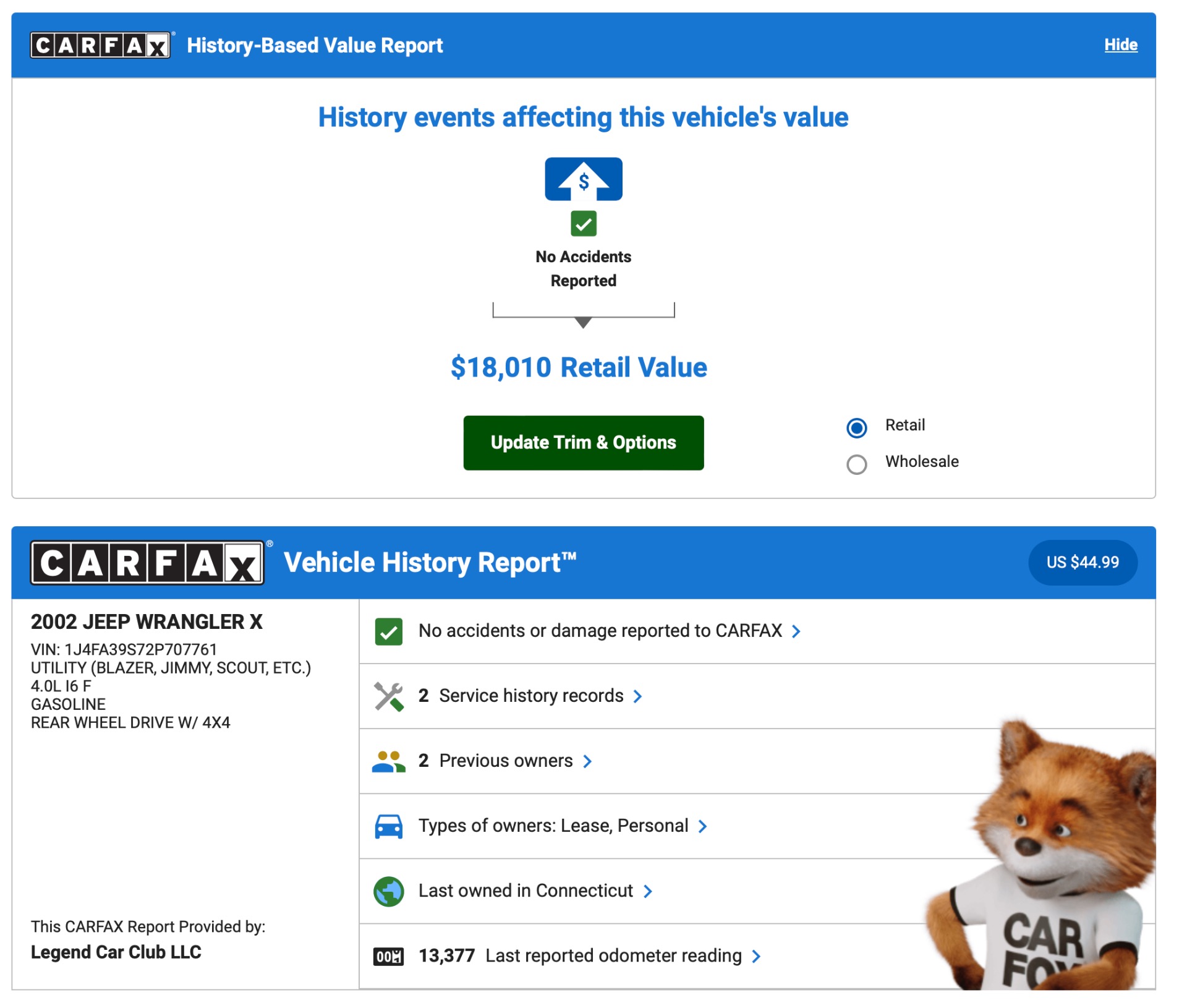
Task: Click 2002 JEEP WRANGLER X heading
Action: tap(147, 621)
